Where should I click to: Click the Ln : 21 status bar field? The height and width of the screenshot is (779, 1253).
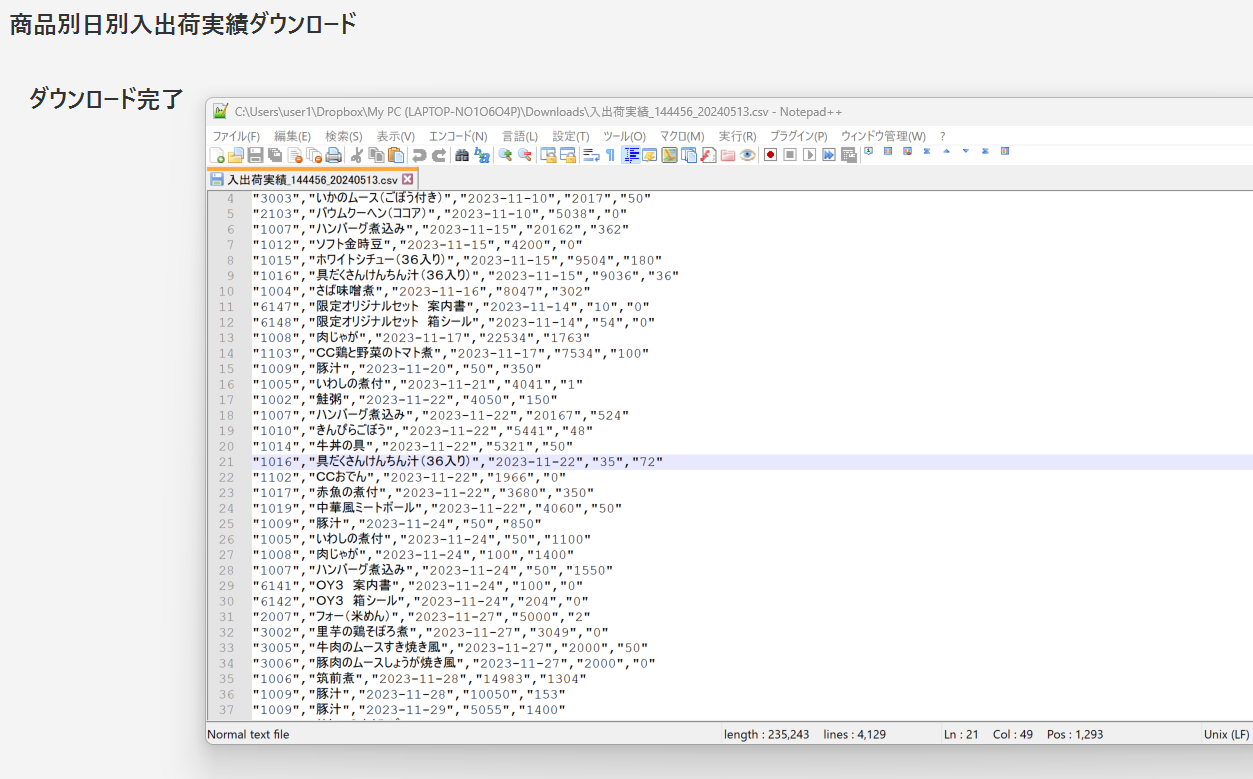tap(961, 734)
